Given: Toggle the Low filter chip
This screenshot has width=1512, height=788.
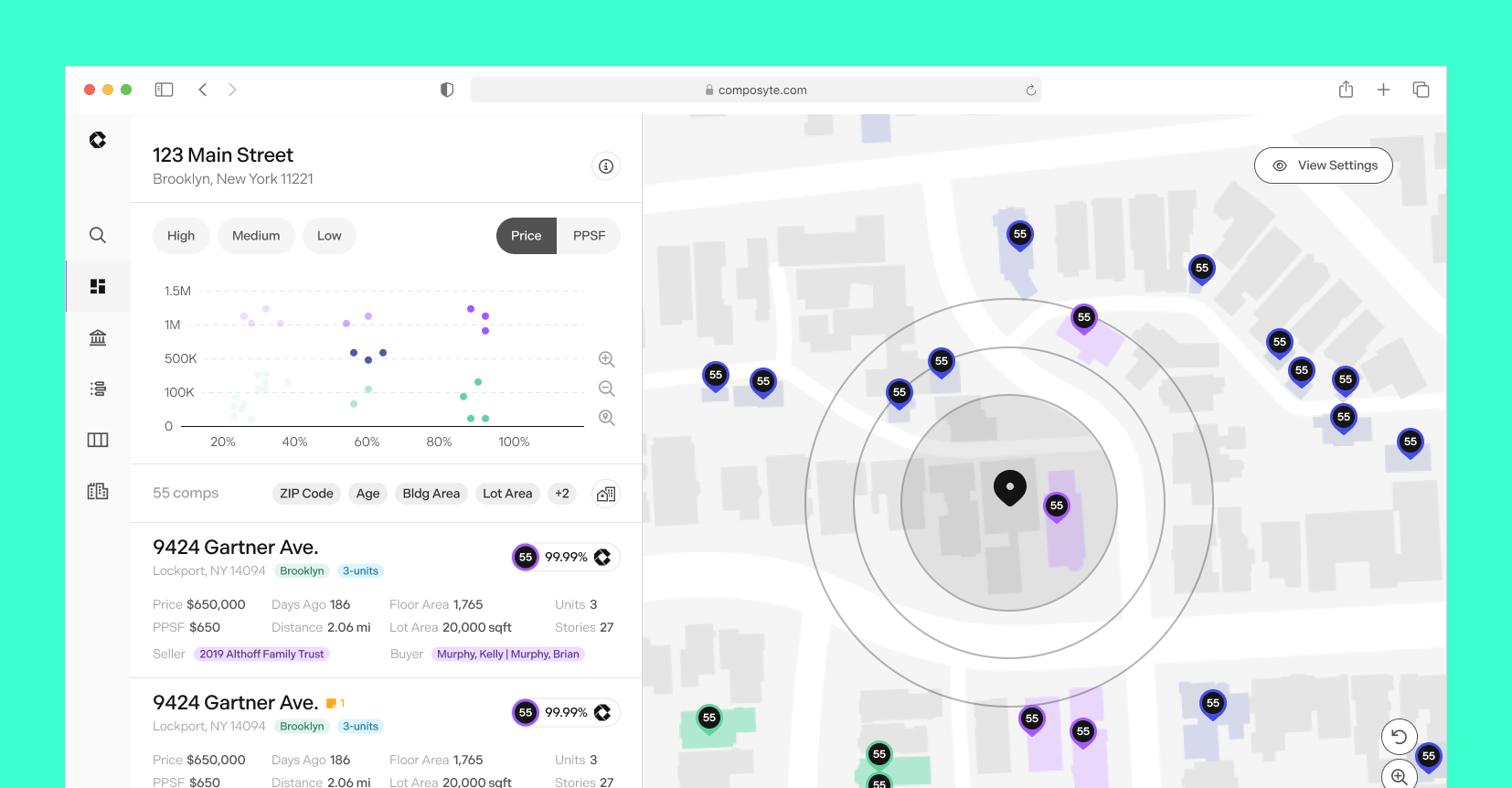Looking at the screenshot, I should [x=329, y=236].
